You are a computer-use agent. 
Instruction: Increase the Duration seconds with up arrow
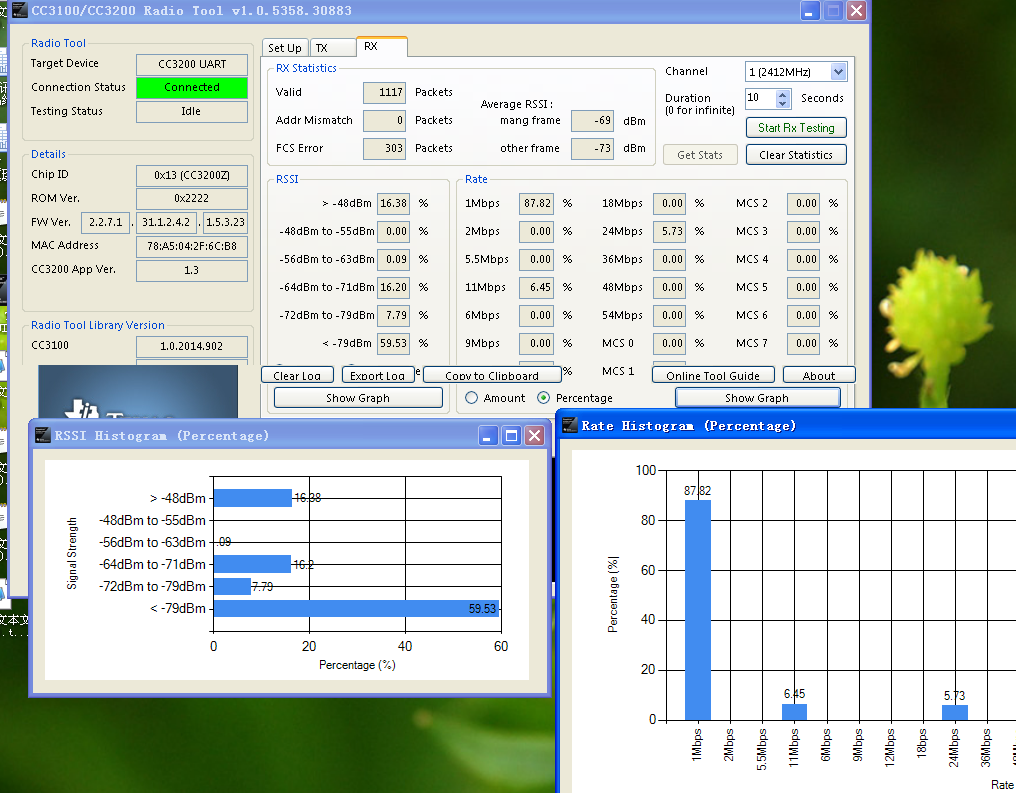point(783,94)
